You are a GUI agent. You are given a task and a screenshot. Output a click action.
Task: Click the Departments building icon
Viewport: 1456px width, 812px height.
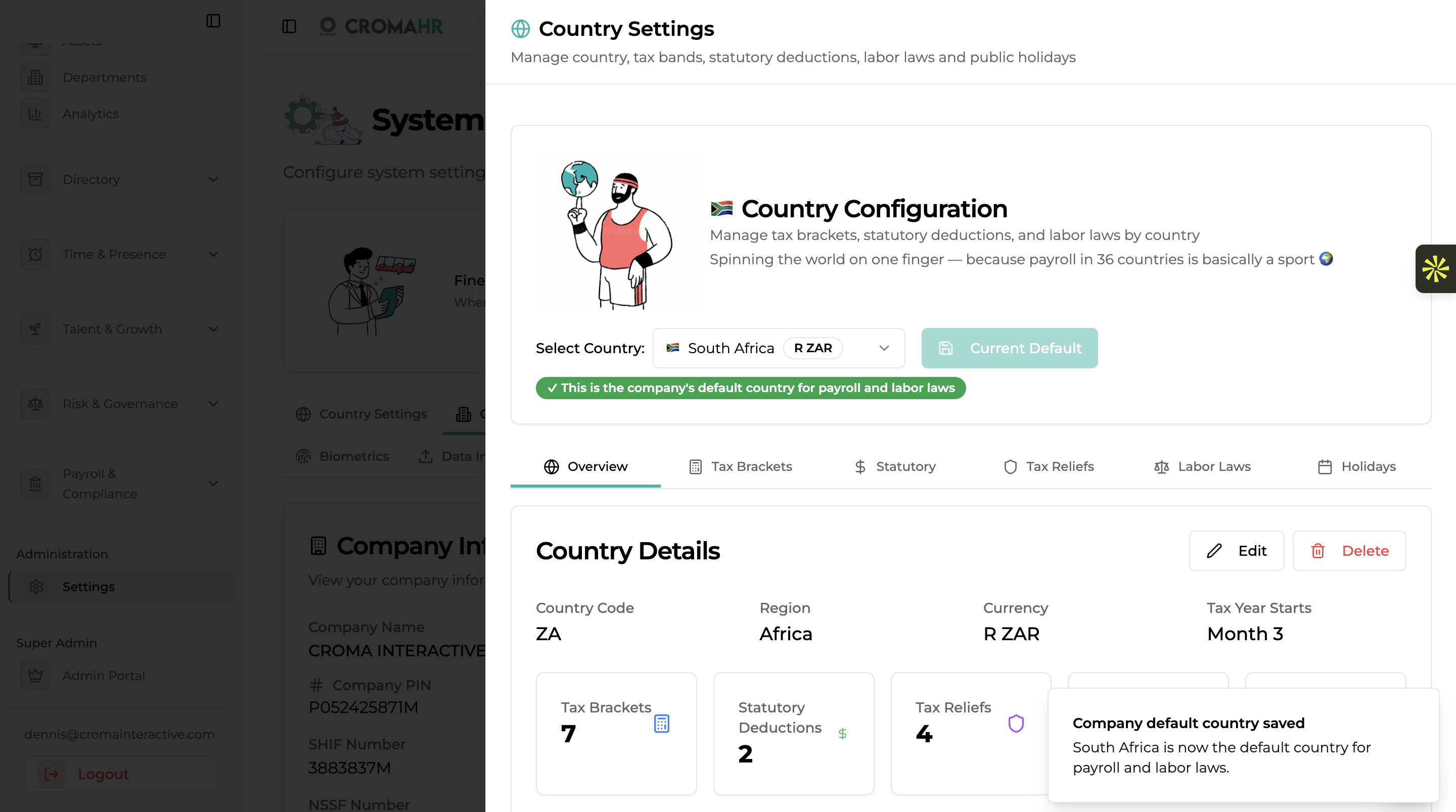pyautogui.click(x=35, y=77)
